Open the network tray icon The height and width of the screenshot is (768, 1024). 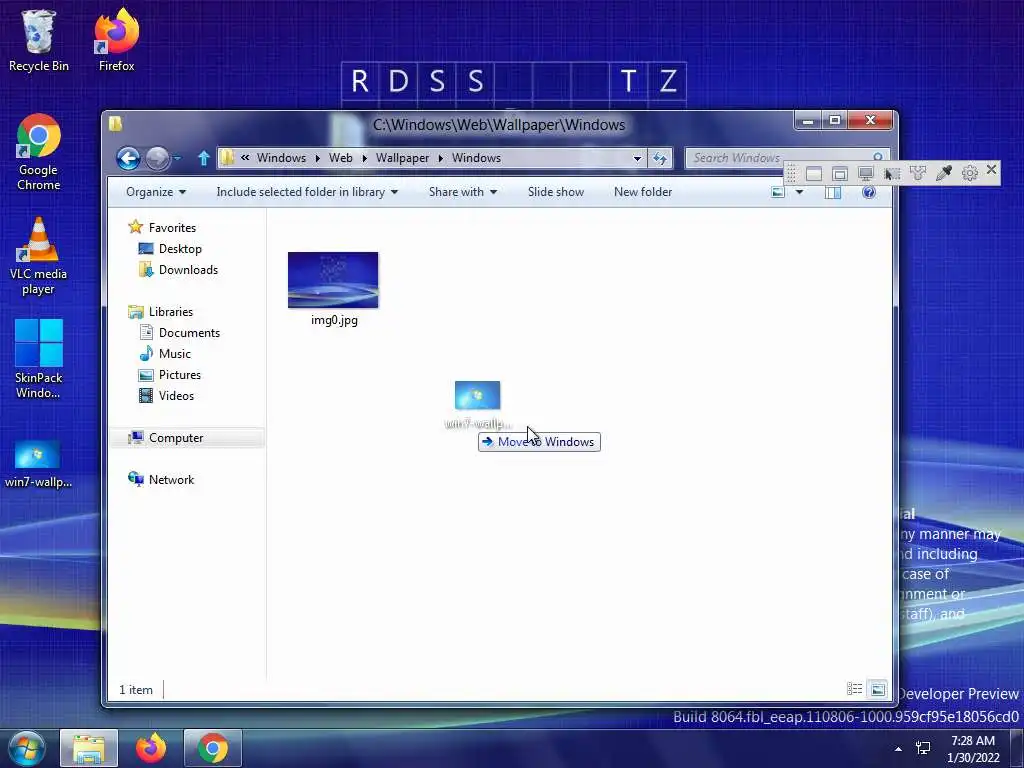coord(923,748)
